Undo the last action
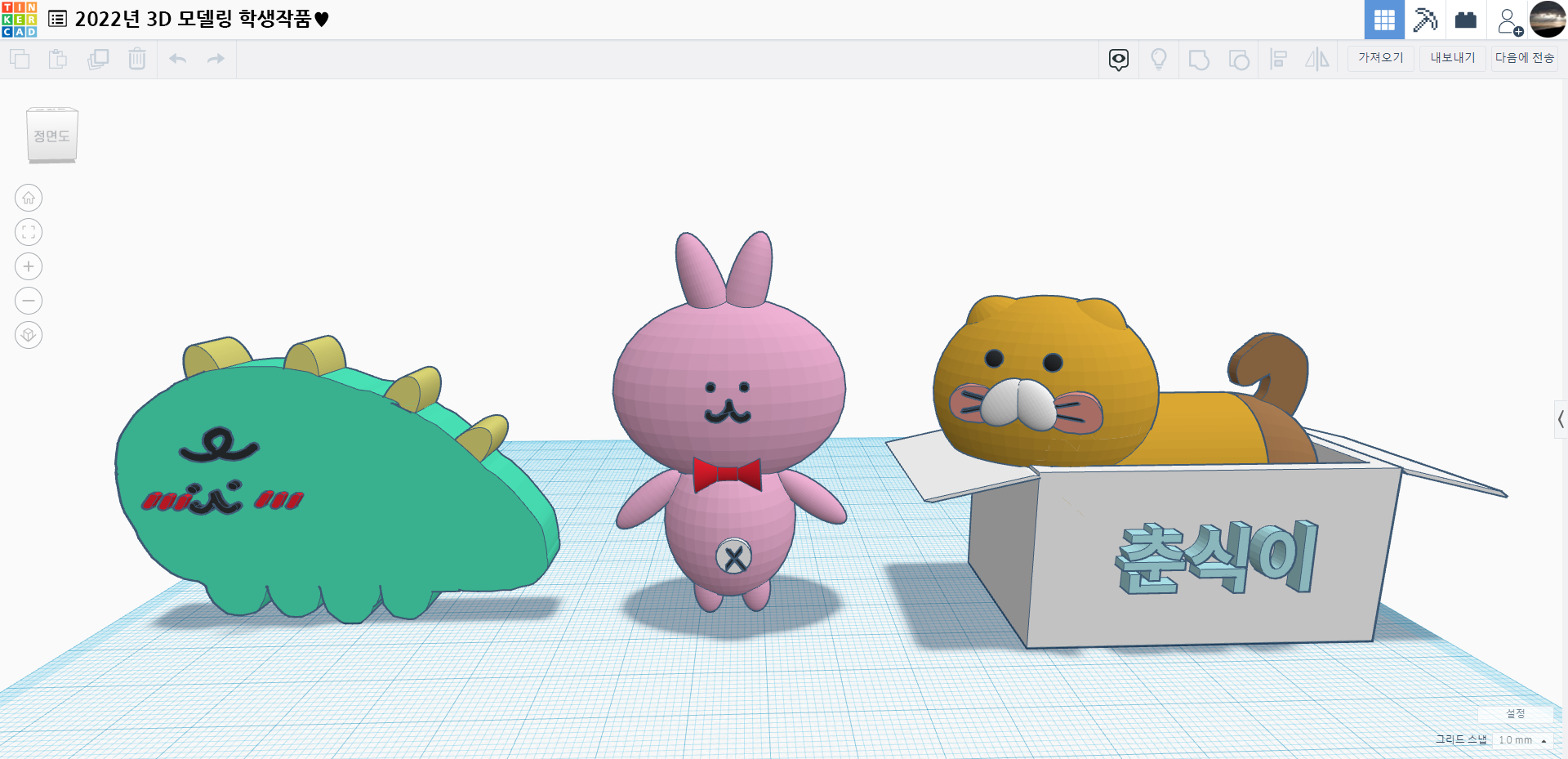 point(178,59)
